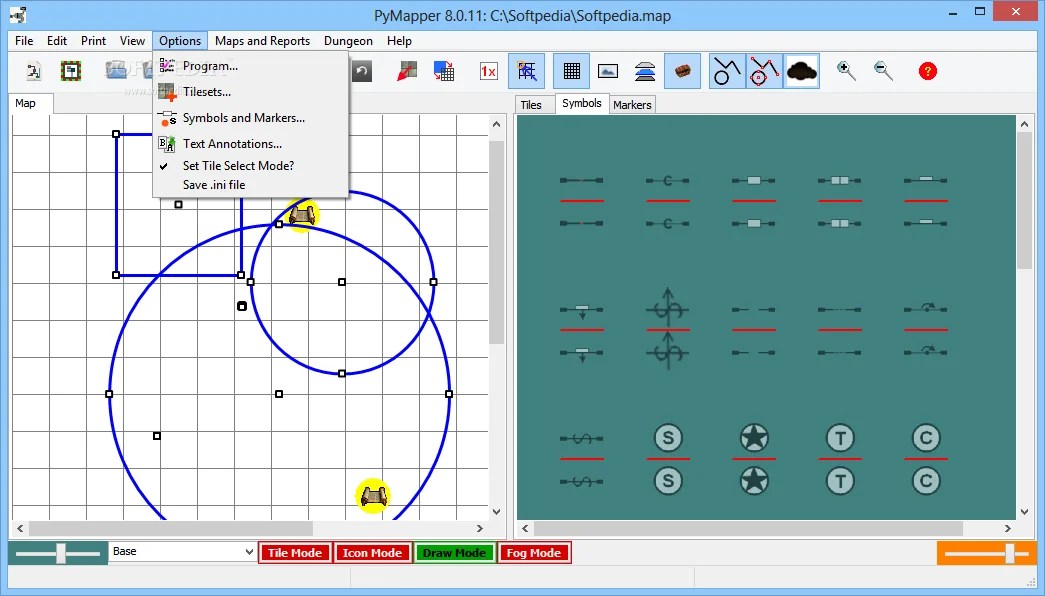Toggle the red-node polyline edit tool
1045x596 pixels.
764,71
